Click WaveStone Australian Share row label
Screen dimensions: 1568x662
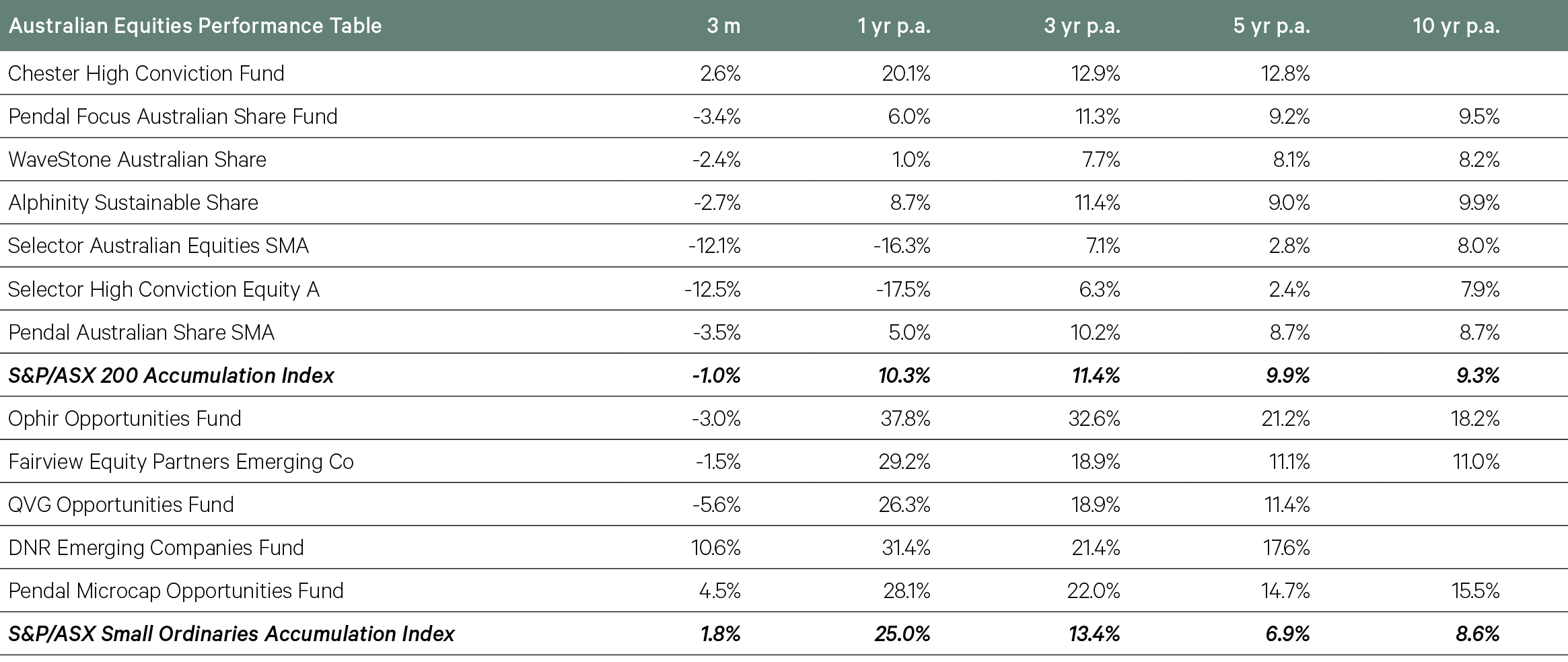click(137, 159)
